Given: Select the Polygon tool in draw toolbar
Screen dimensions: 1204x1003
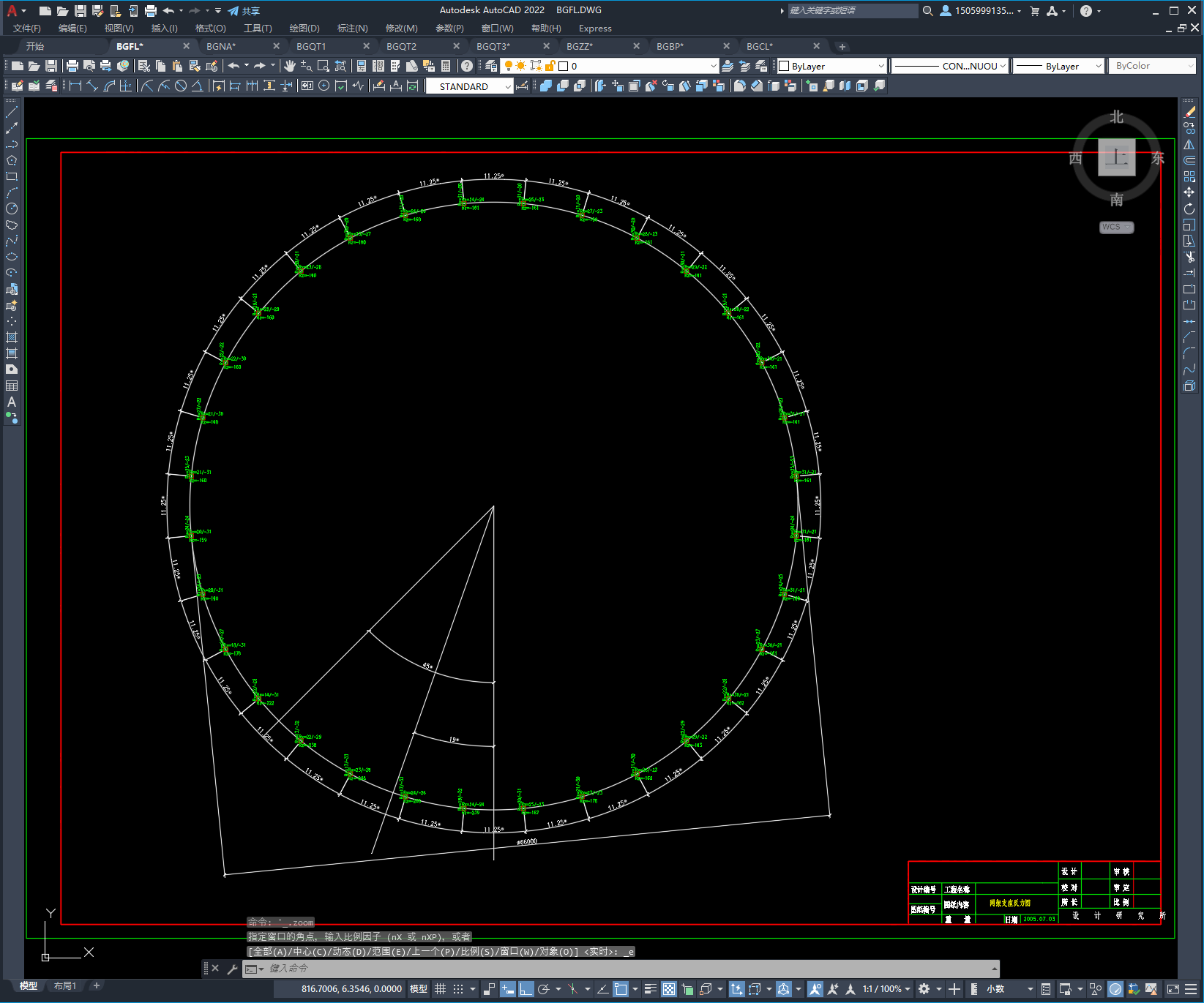Looking at the screenshot, I should click(12, 160).
